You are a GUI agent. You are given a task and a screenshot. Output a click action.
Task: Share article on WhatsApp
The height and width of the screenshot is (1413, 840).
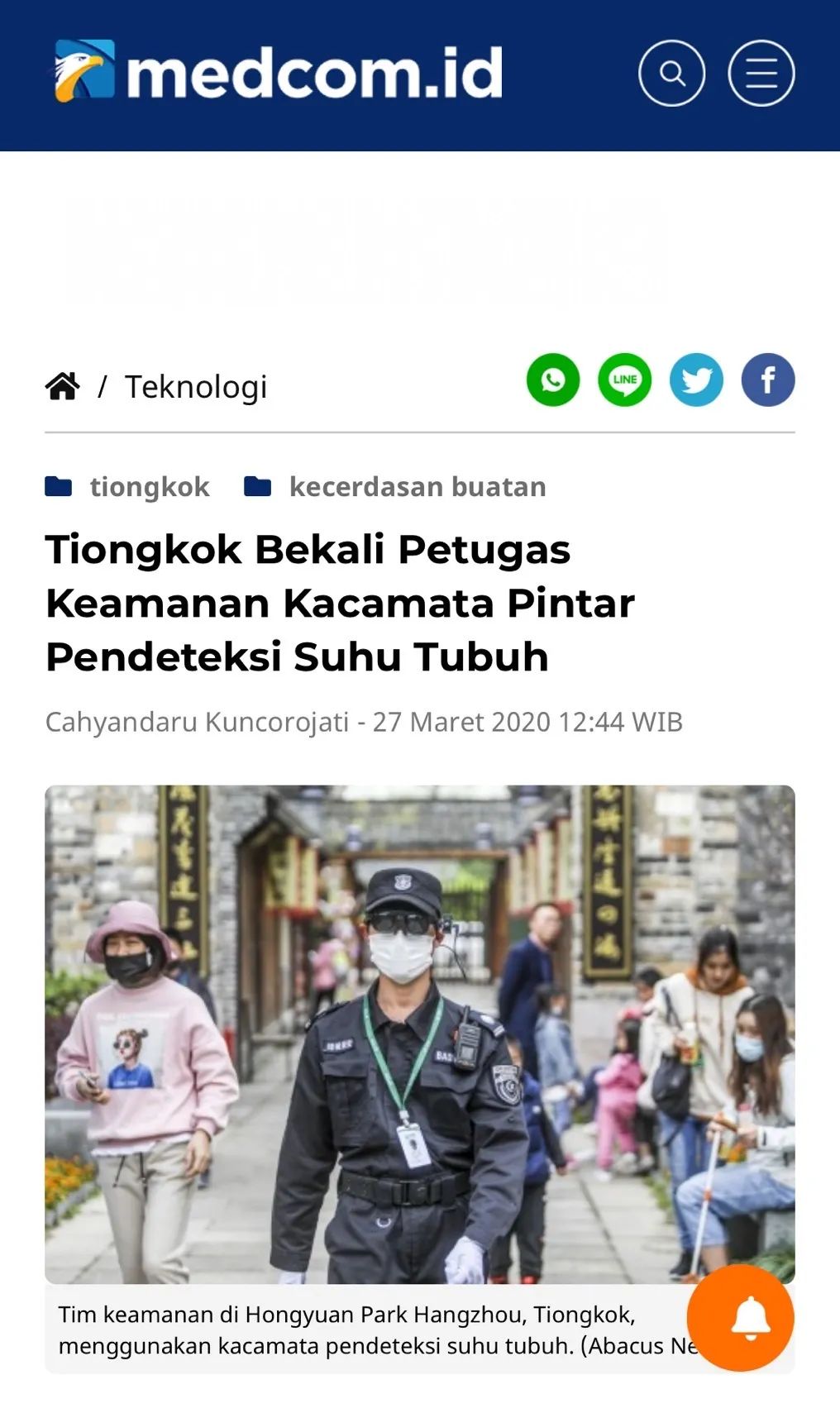[553, 380]
